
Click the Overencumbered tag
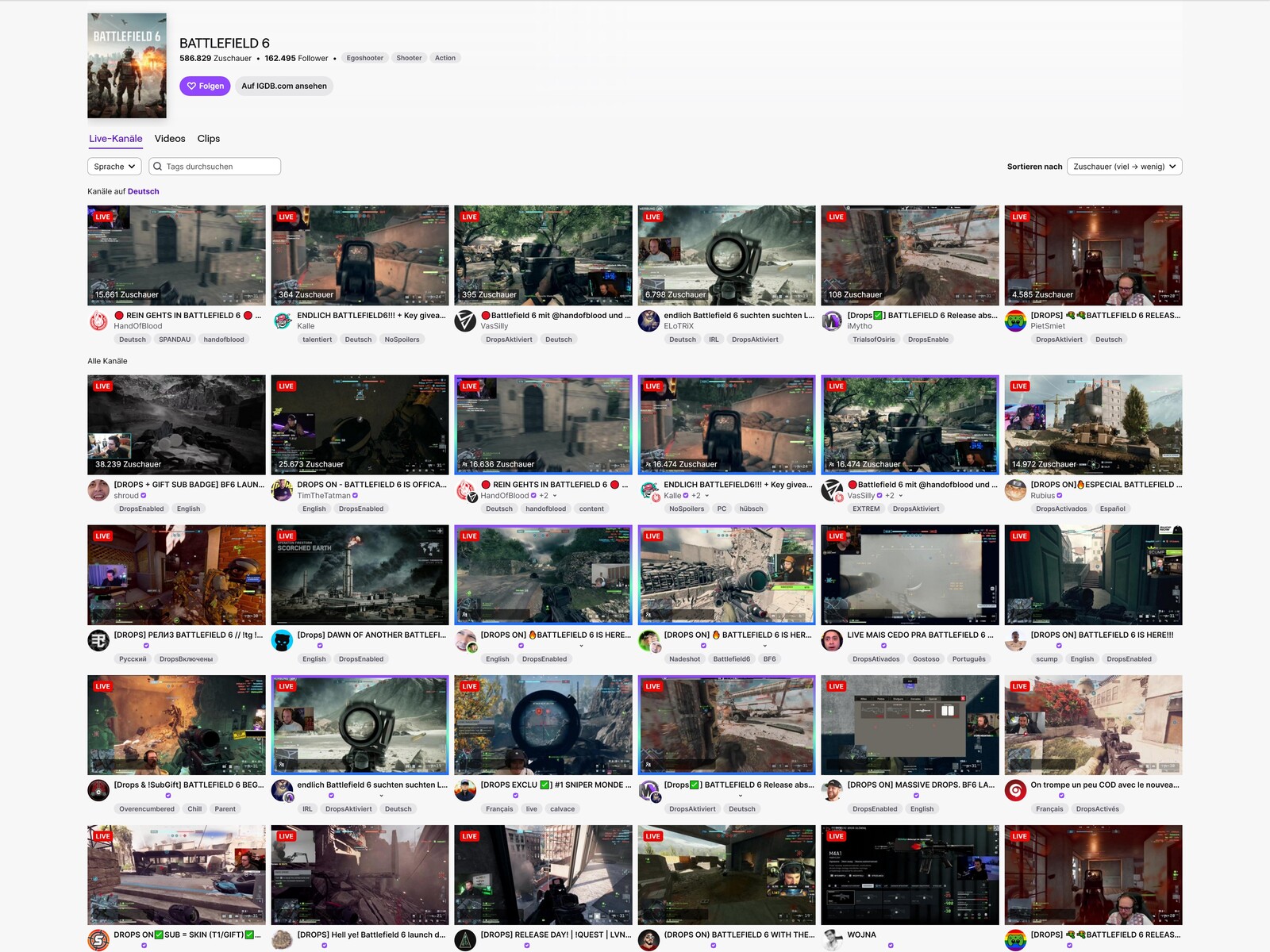pyautogui.click(x=147, y=809)
